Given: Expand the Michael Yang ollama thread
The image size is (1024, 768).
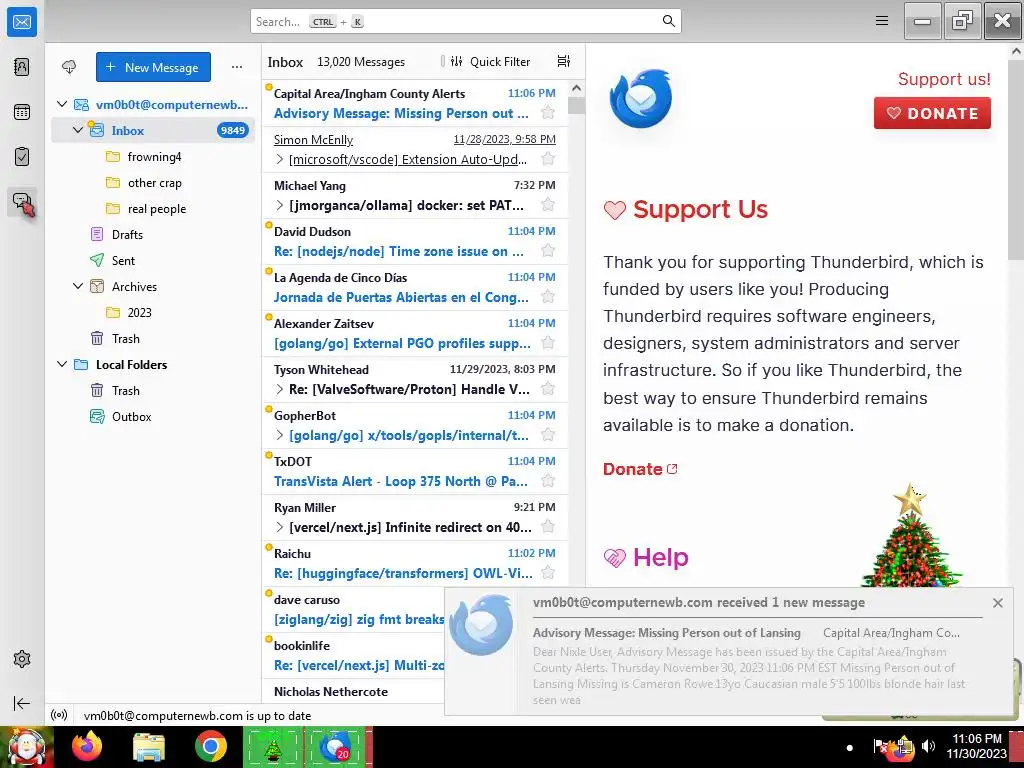Looking at the screenshot, I should pyautogui.click(x=280, y=205).
